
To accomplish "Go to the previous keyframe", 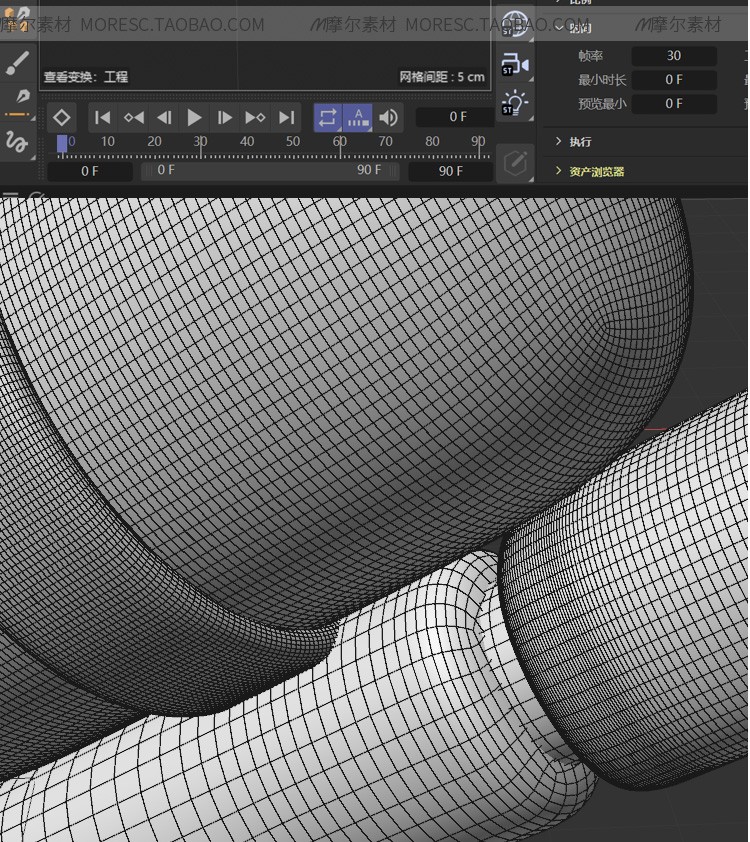I will pyautogui.click(x=134, y=118).
